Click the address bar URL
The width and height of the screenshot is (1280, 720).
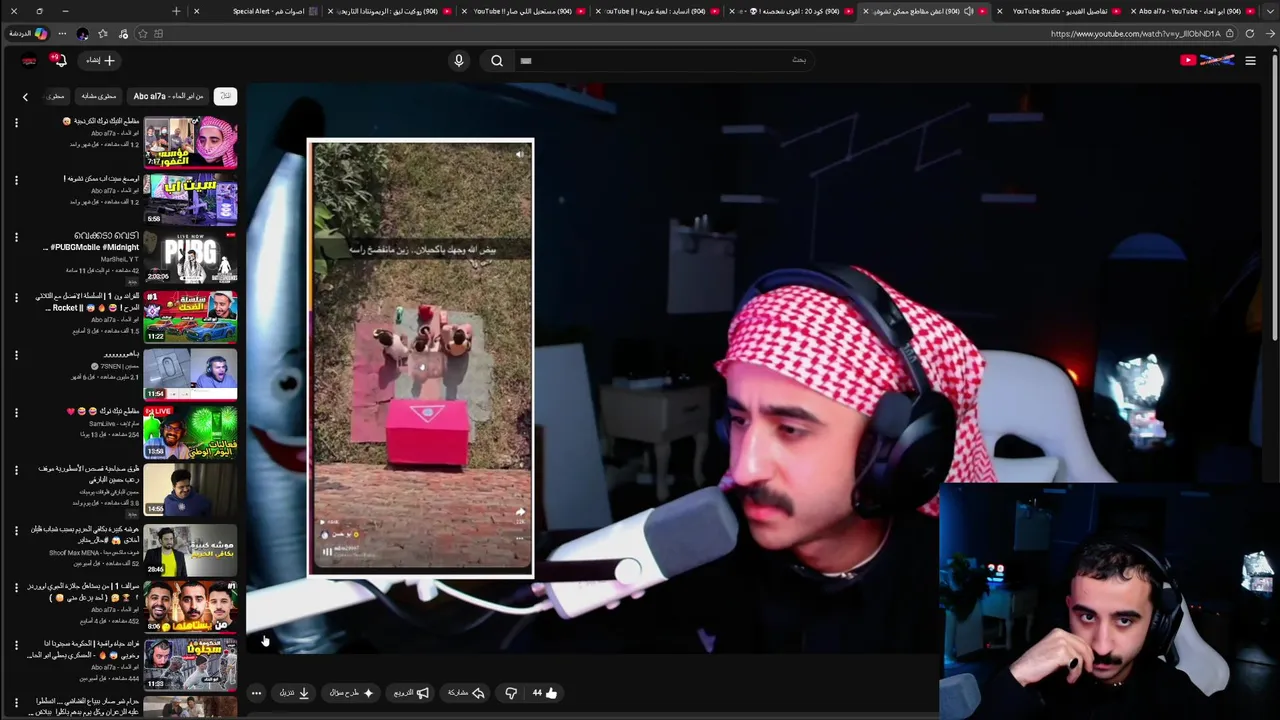1136,34
